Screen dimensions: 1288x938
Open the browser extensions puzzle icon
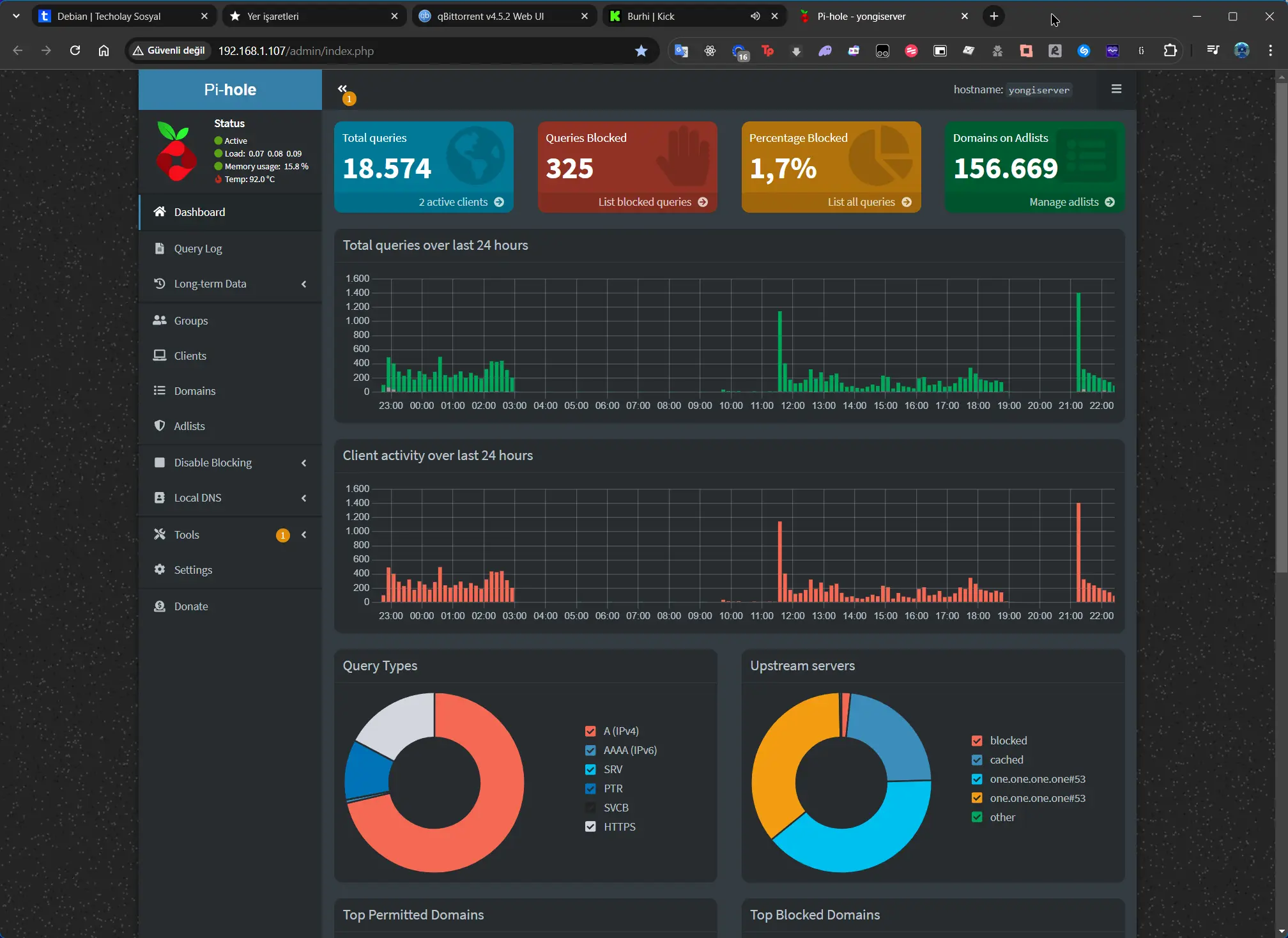(1170, 50)
